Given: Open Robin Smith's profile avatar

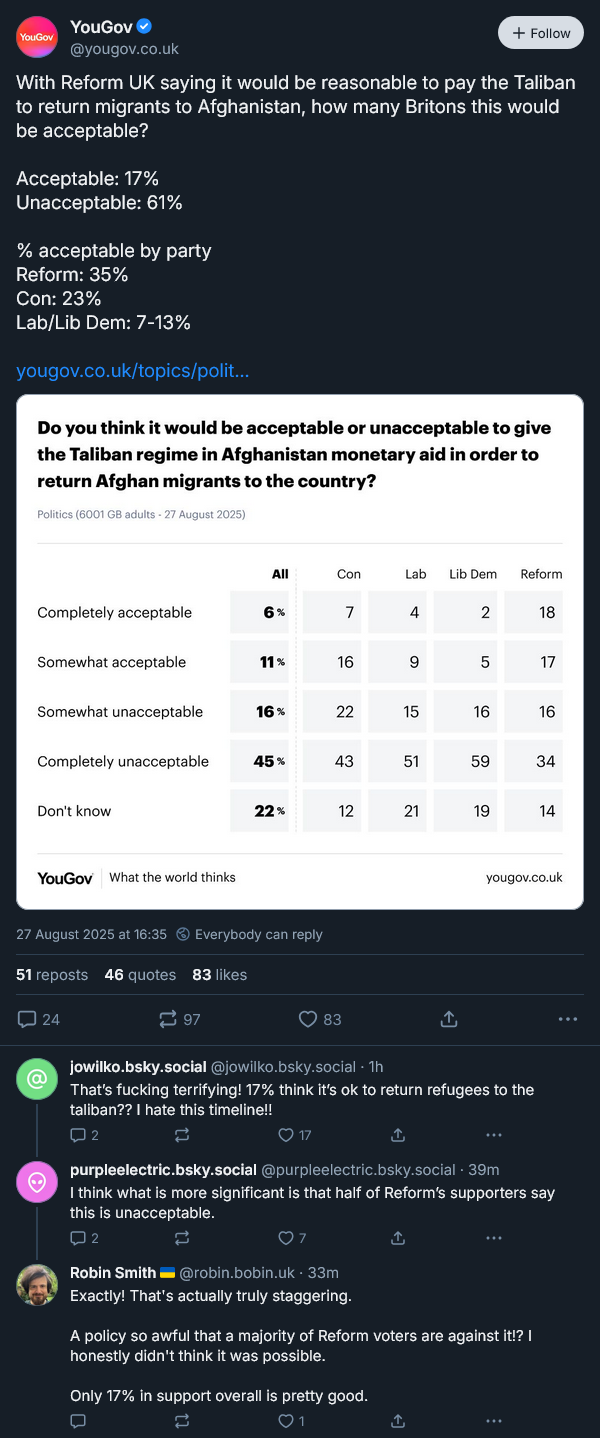Looking at the screenshot, I should 37,1285.
